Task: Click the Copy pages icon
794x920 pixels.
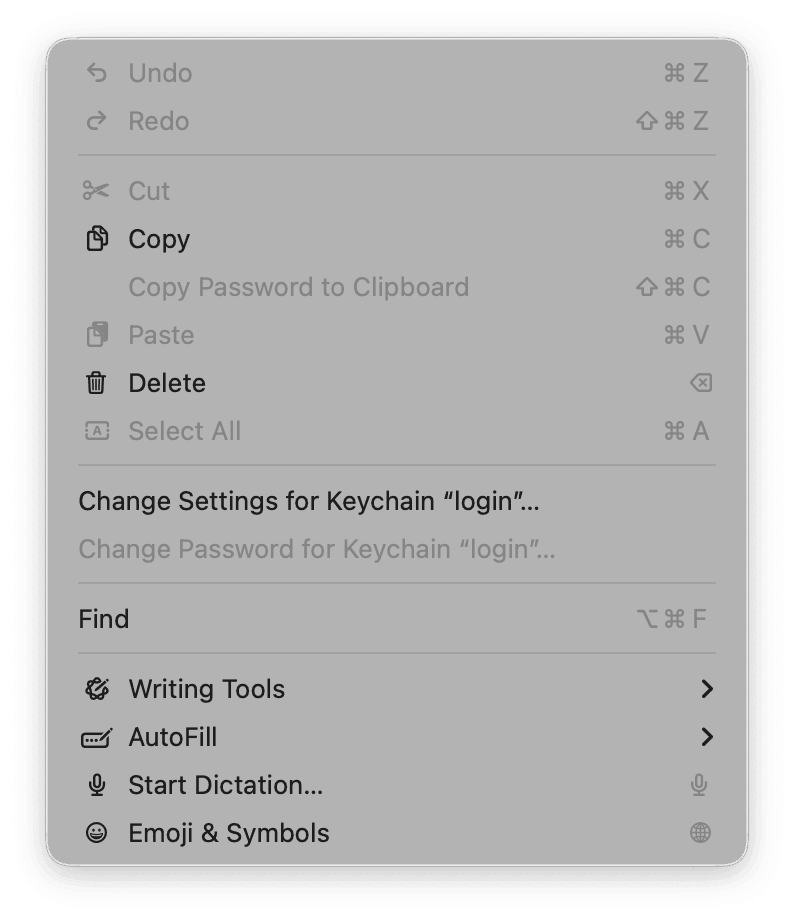Action: click(98, 239)
